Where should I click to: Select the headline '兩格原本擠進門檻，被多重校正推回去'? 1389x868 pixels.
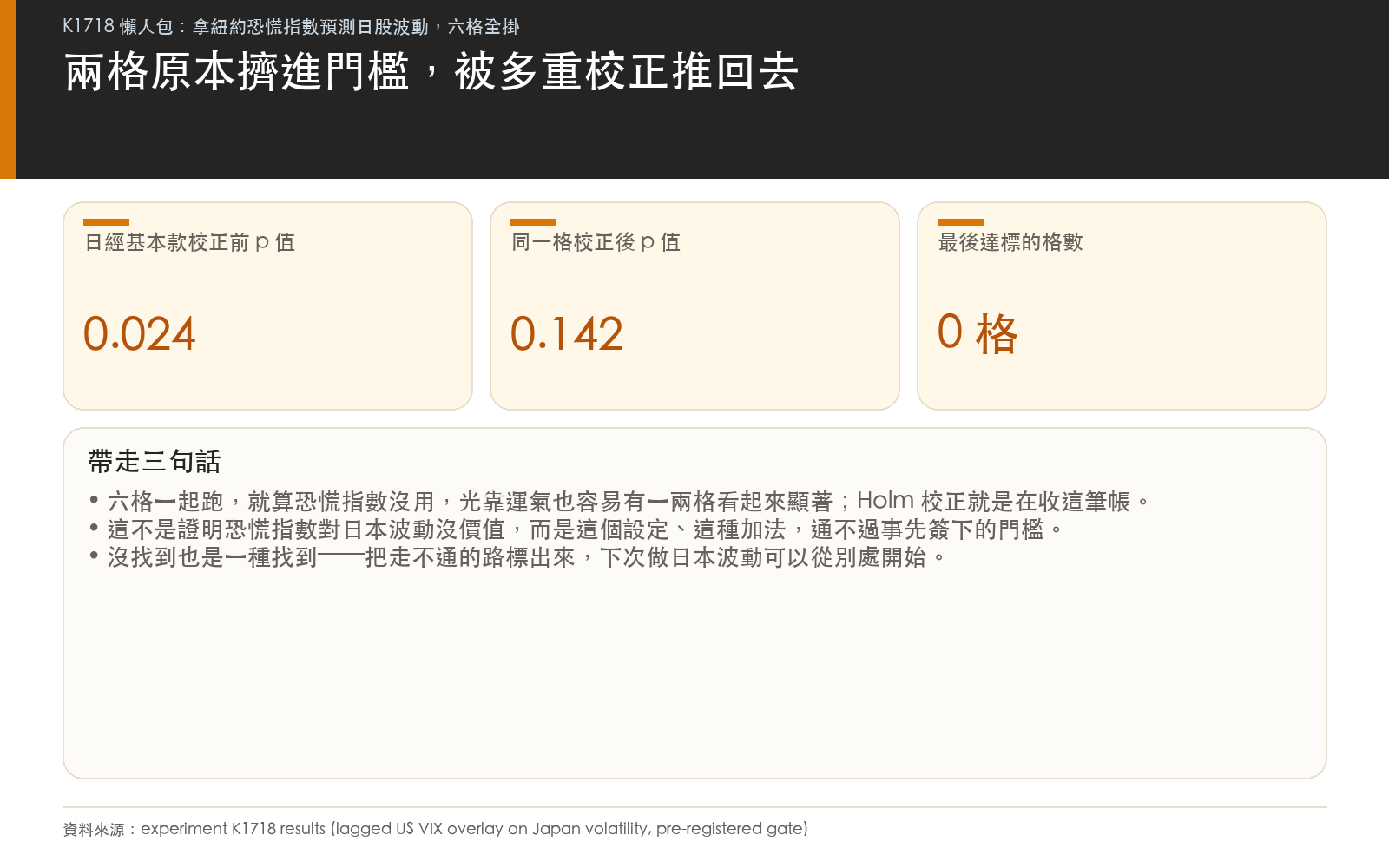pos(431,71)
